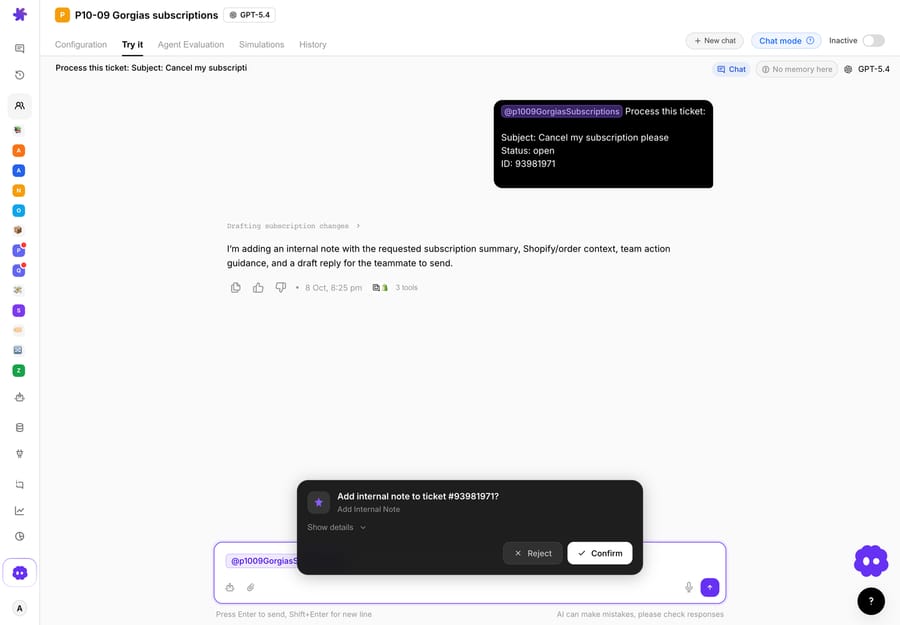Viewport: 900px width, 625px height.
Task: Expand the Drafting subscription changes step
Action: coord(293,226)
